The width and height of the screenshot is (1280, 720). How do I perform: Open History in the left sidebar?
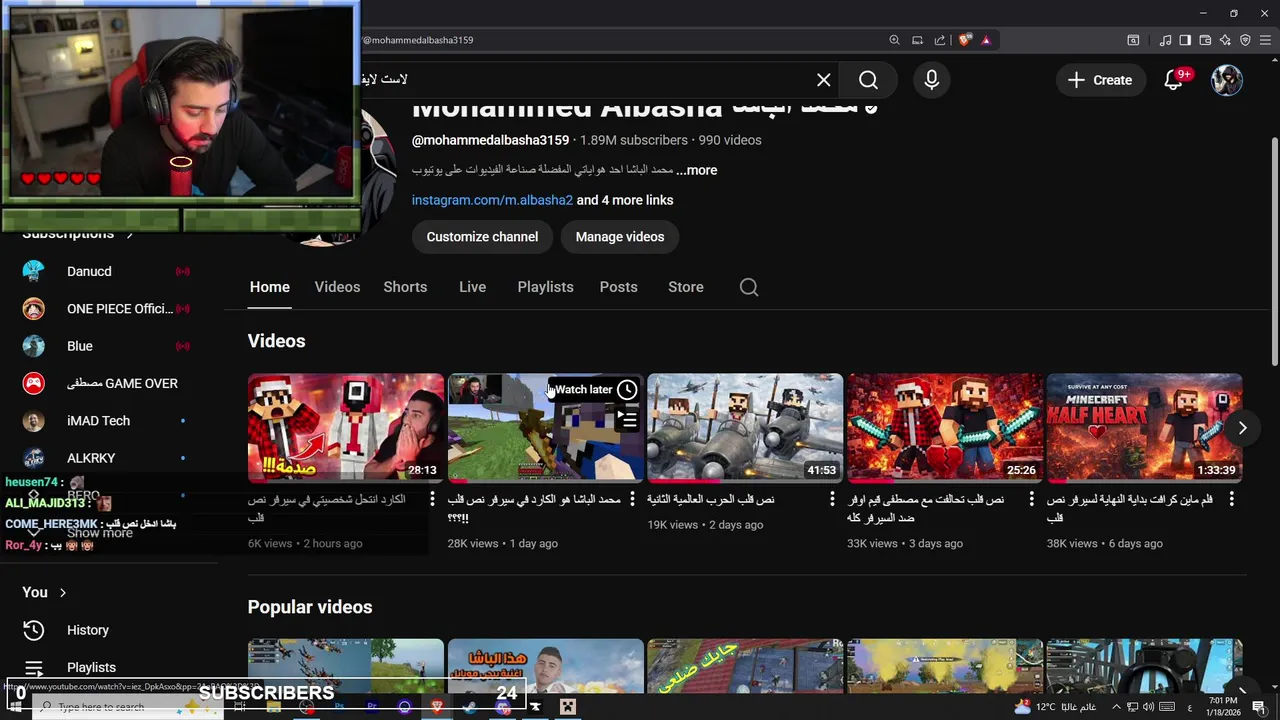coord(88,630)
